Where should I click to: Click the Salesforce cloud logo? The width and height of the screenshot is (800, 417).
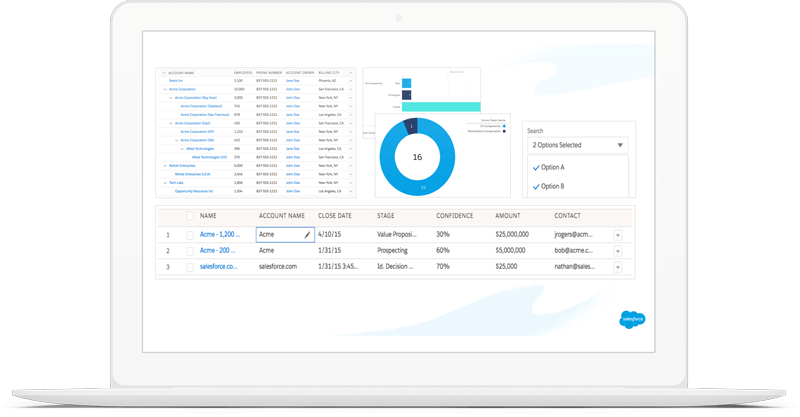point(633,321)
